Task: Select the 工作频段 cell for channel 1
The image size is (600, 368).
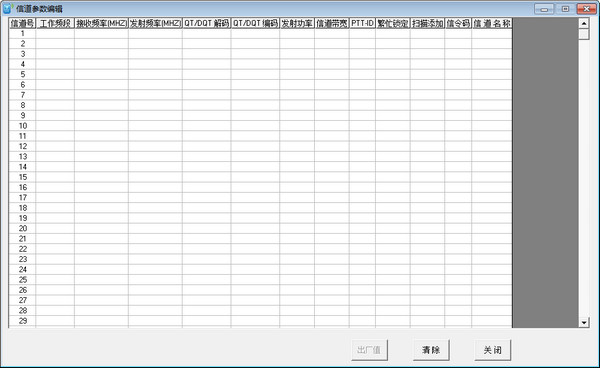Action: [x=55, y=34]
